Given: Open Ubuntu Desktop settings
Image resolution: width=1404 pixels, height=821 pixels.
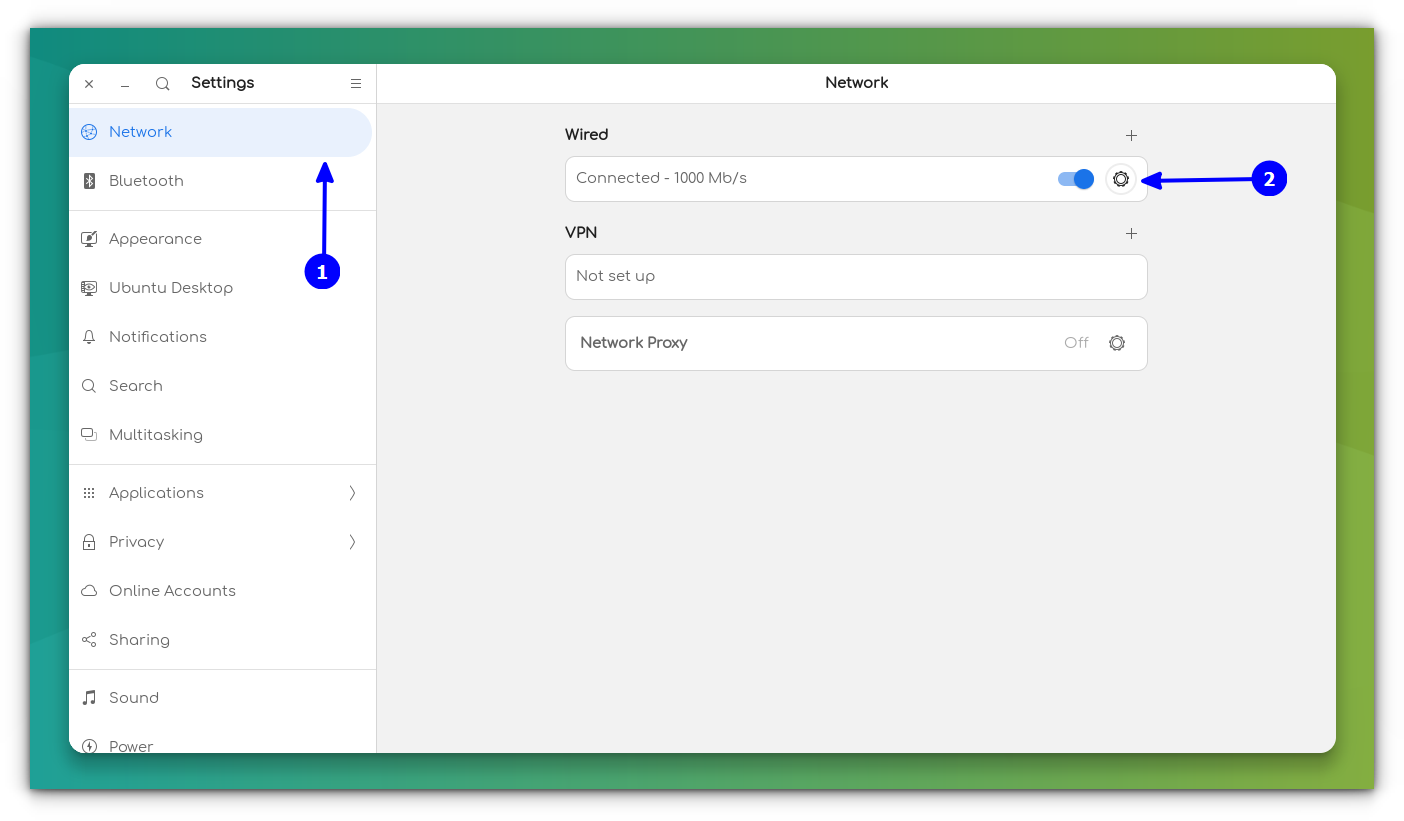Looking at the screenshot, I should click(x=222, y=288).
